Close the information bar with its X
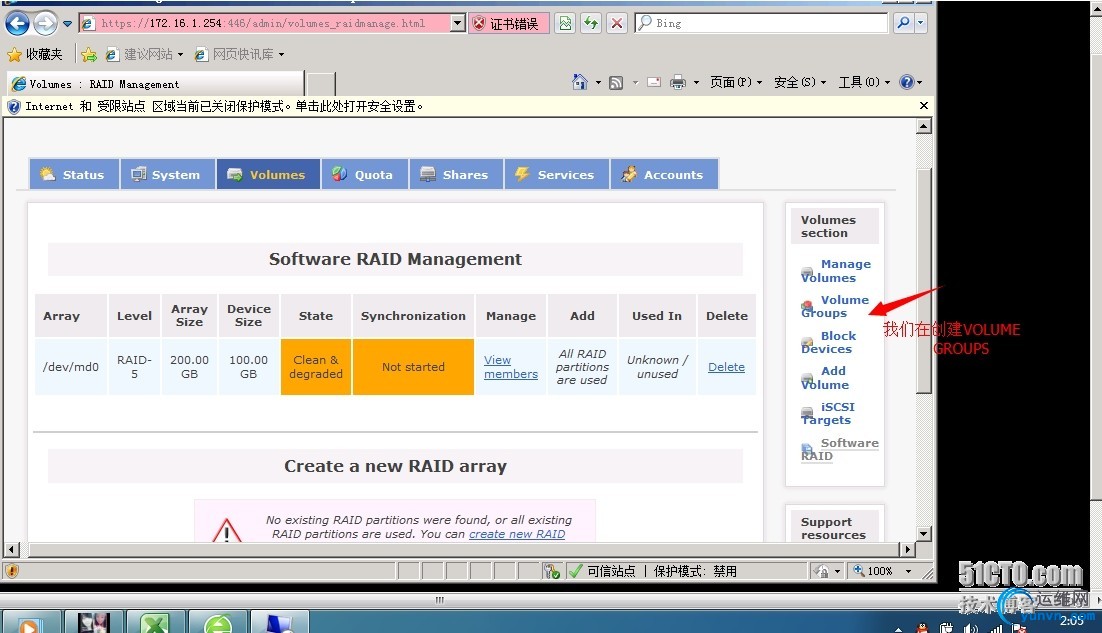 pos(923,105)
